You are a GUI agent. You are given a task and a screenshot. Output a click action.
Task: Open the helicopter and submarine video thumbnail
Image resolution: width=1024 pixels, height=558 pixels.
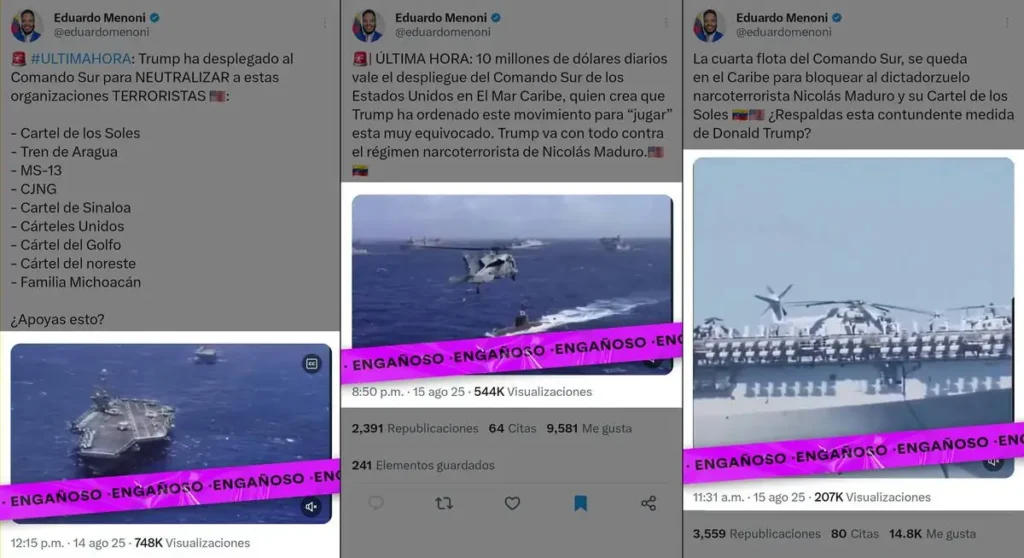(x=512, y=284)
